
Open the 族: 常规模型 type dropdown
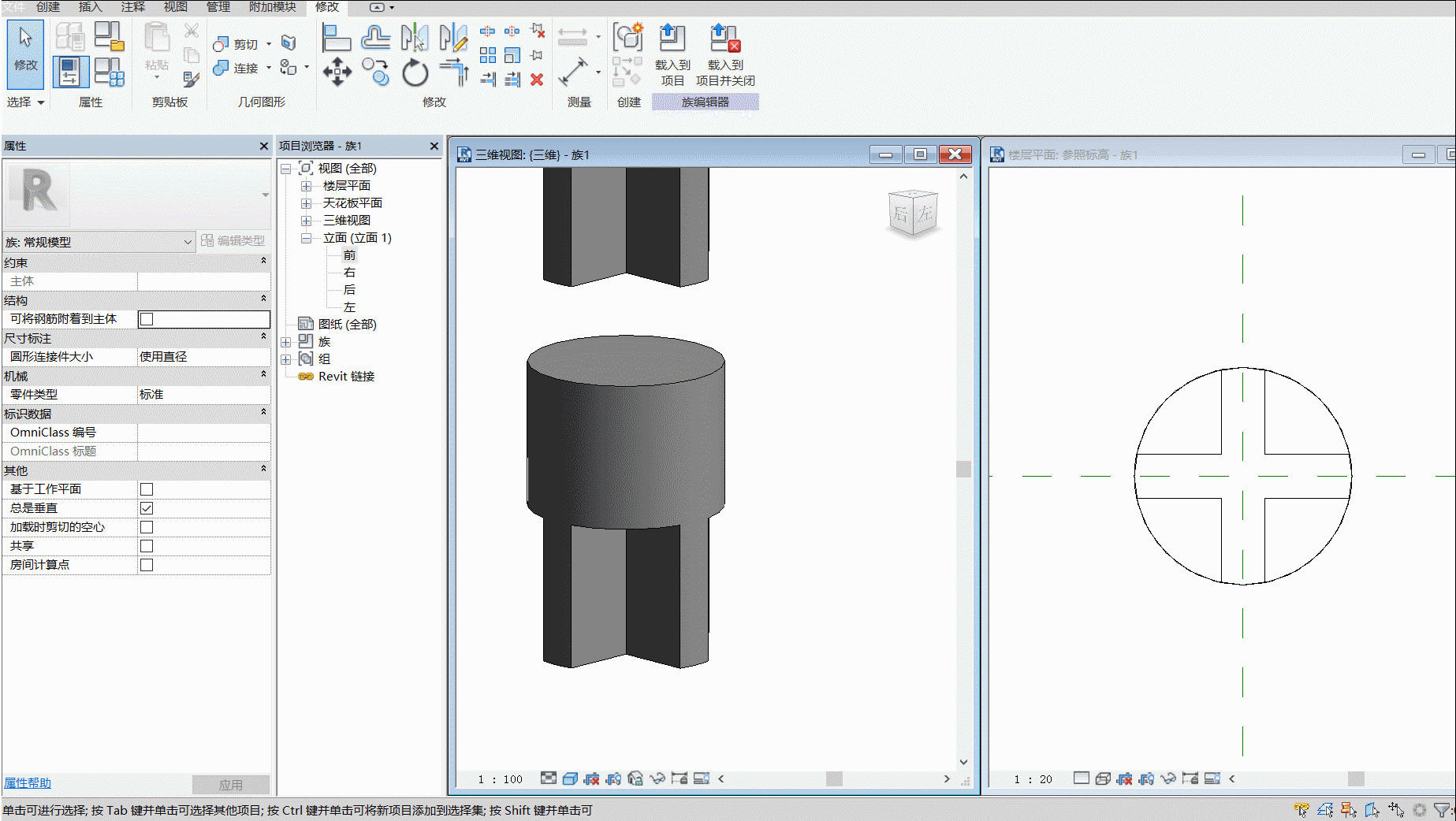99,242
